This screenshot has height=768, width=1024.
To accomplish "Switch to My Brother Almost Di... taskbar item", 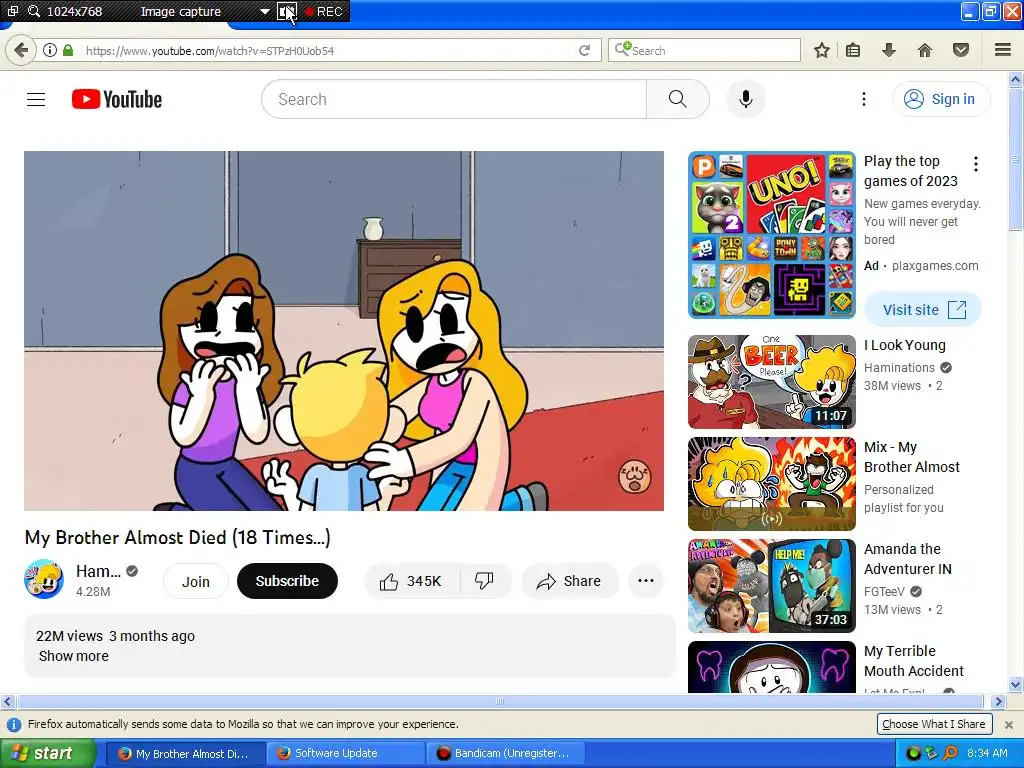I will pyautogui.click(x=185, y=753).
